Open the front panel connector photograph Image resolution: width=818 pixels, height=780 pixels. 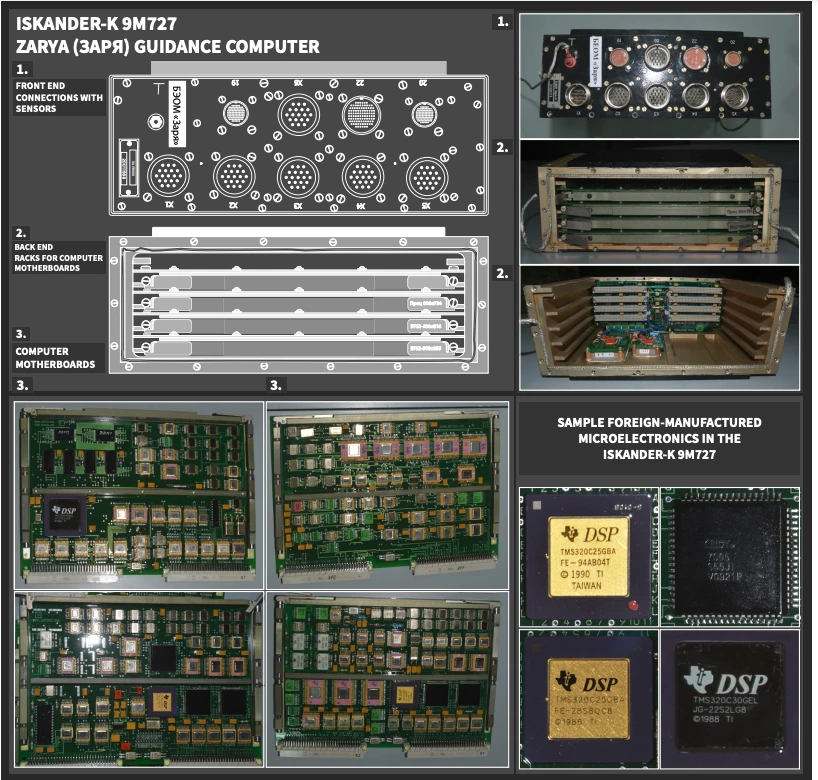pyautogui.click(x=659, y=74)
